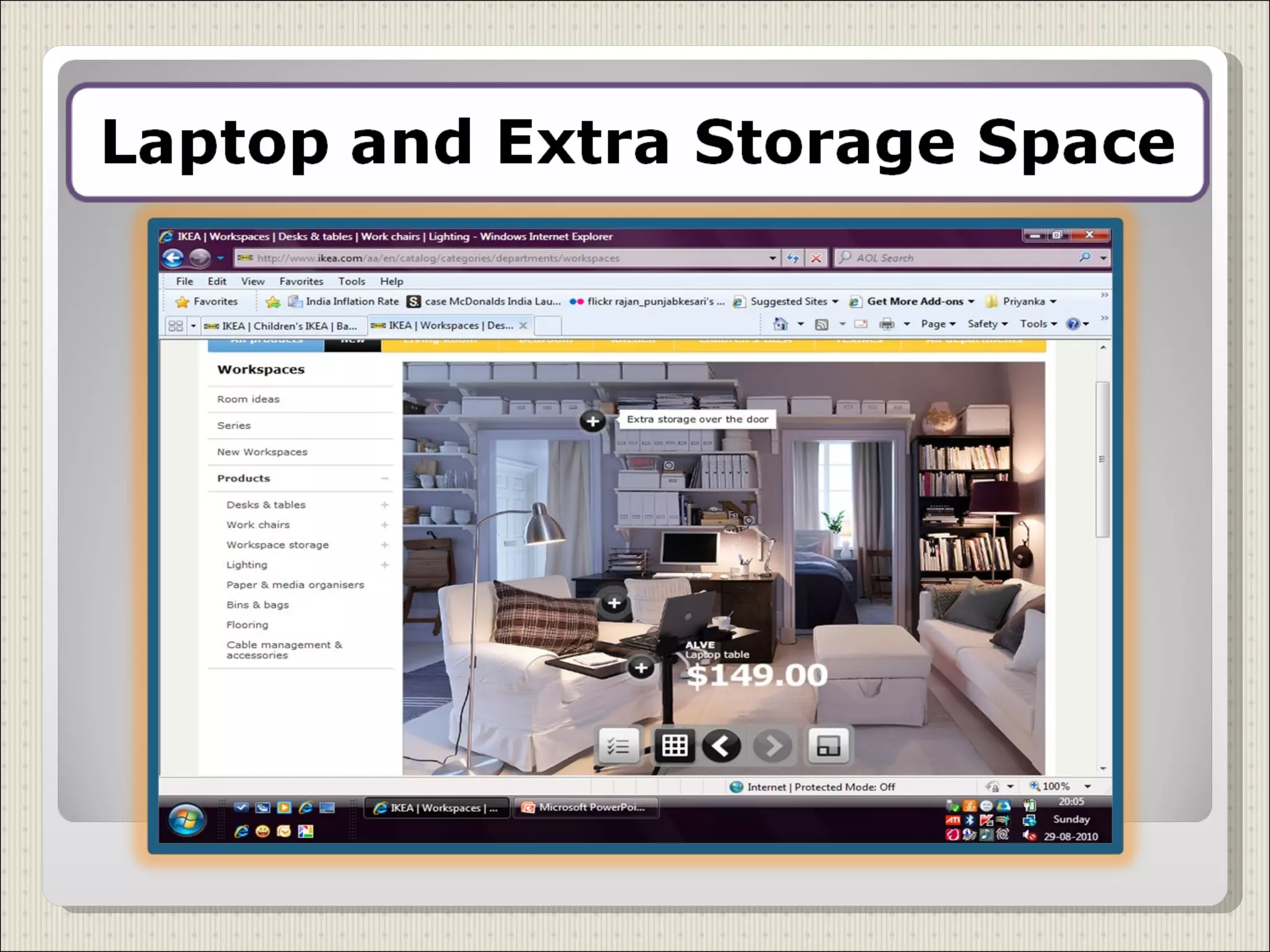Click the Home icon in IE toolbar
Image resolution: width=1270 pixels, height=952 pixels.
pos(781,324)
